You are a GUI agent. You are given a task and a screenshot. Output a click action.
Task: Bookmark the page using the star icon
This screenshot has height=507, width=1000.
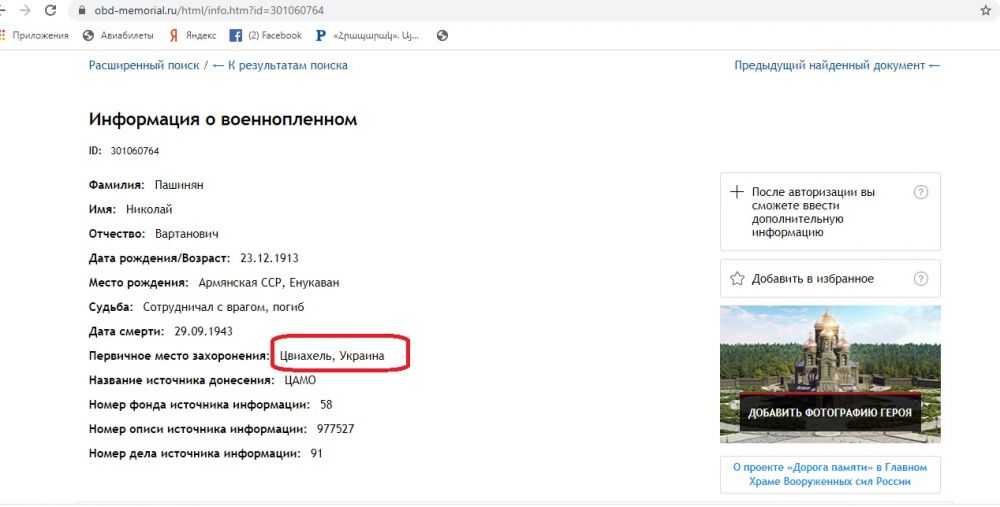985,10
